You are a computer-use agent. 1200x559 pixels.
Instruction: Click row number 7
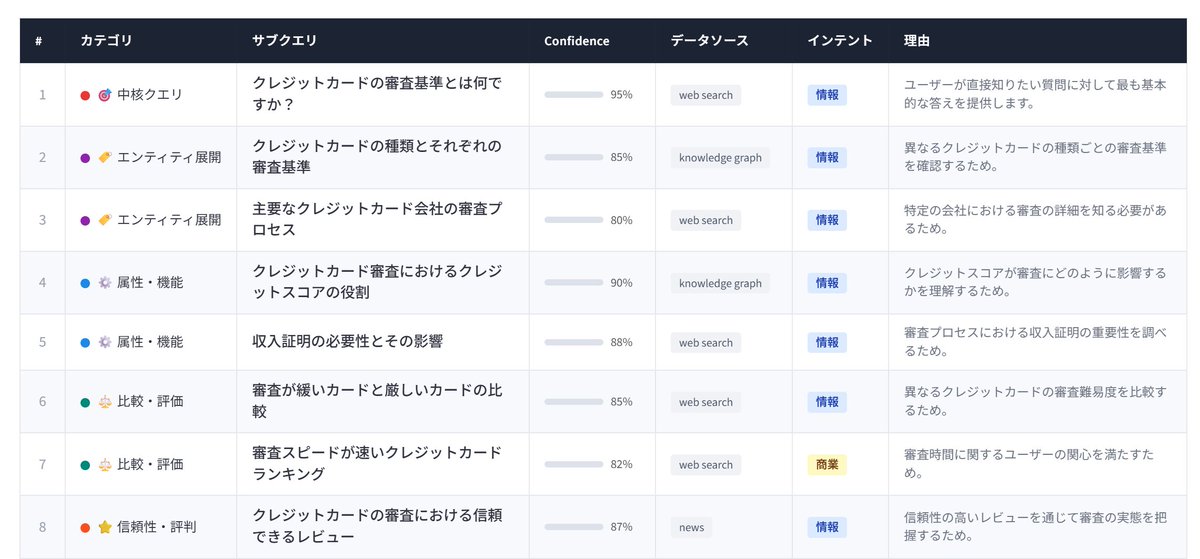point(42,465)
